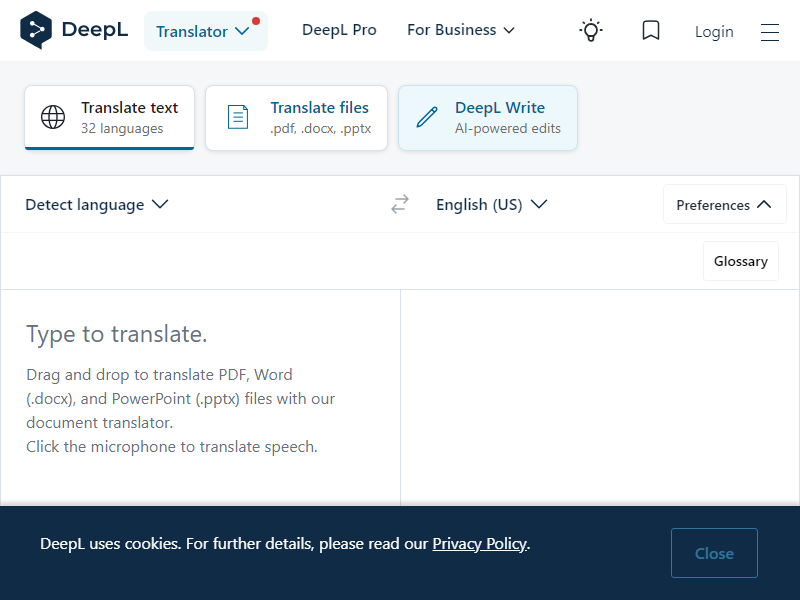Switch to Translate files tab
The image size is (800, 600).
tap(296, 118)
